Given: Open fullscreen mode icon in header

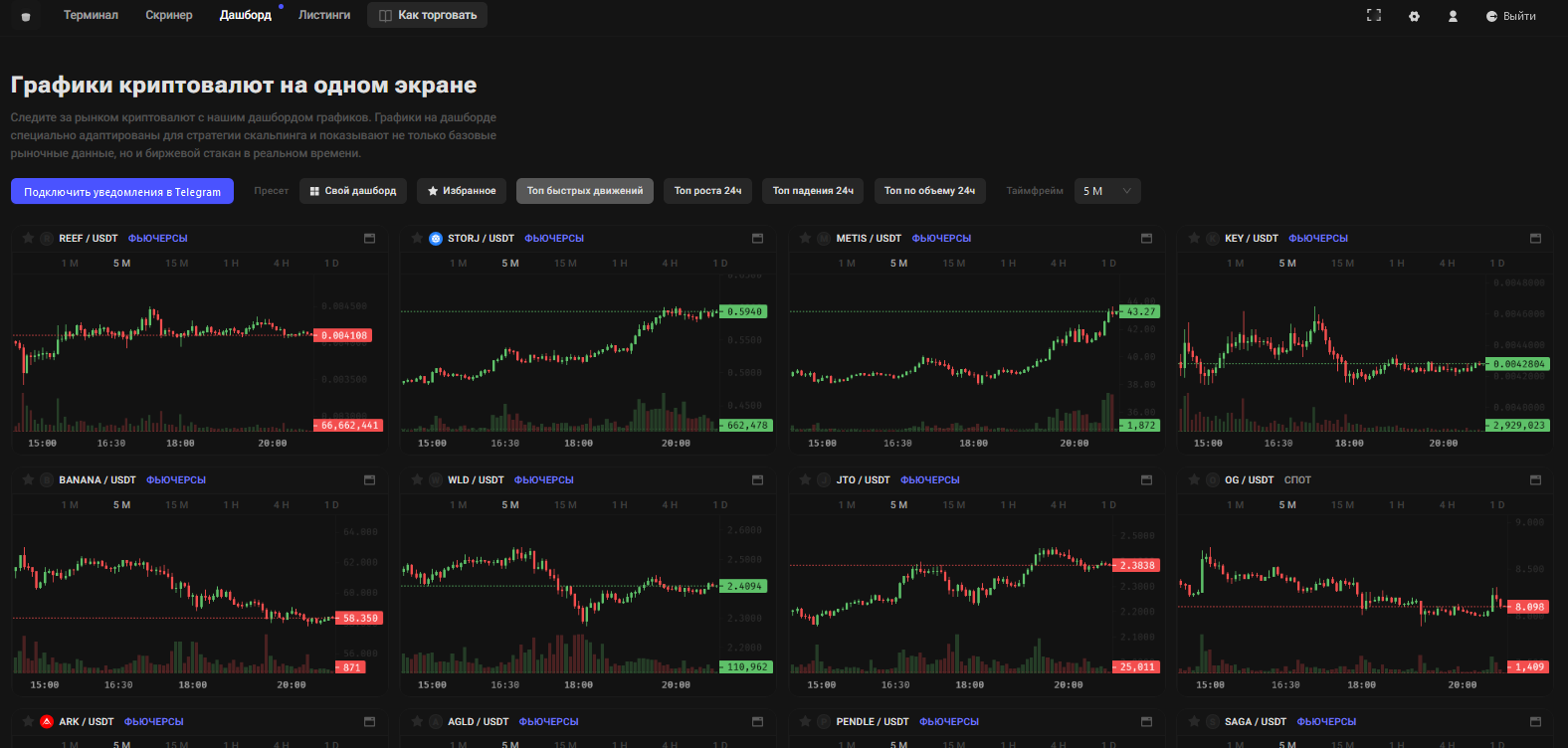Looking at the screenshot, I should [x=1374, y=15].
